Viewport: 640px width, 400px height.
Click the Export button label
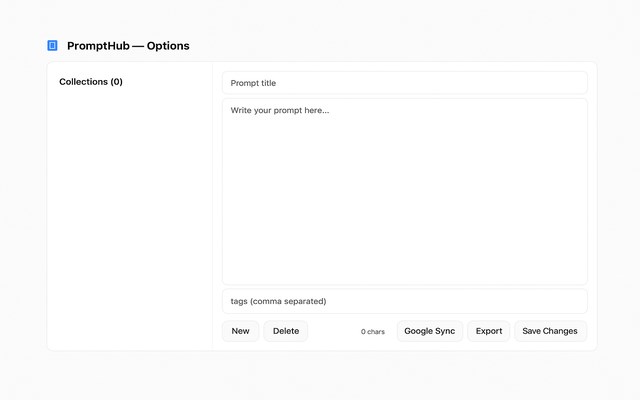coord(489,331)
